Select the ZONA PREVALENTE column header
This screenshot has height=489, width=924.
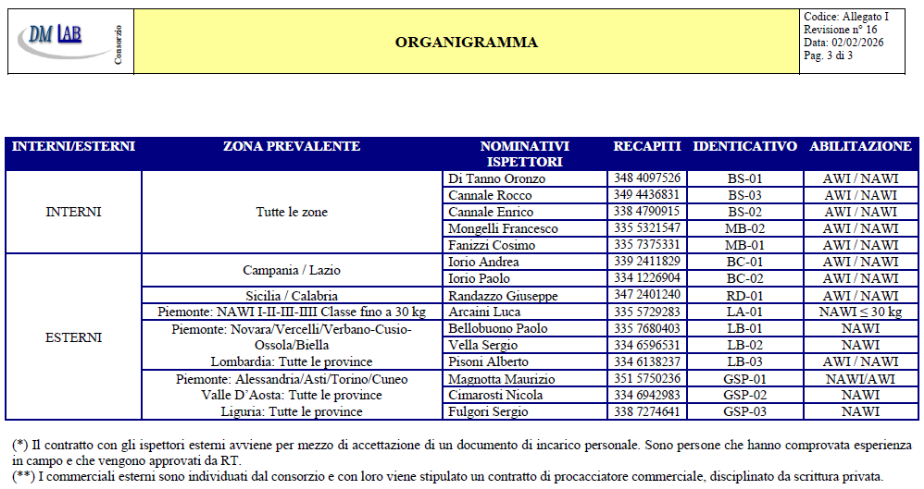pos(291,147)
